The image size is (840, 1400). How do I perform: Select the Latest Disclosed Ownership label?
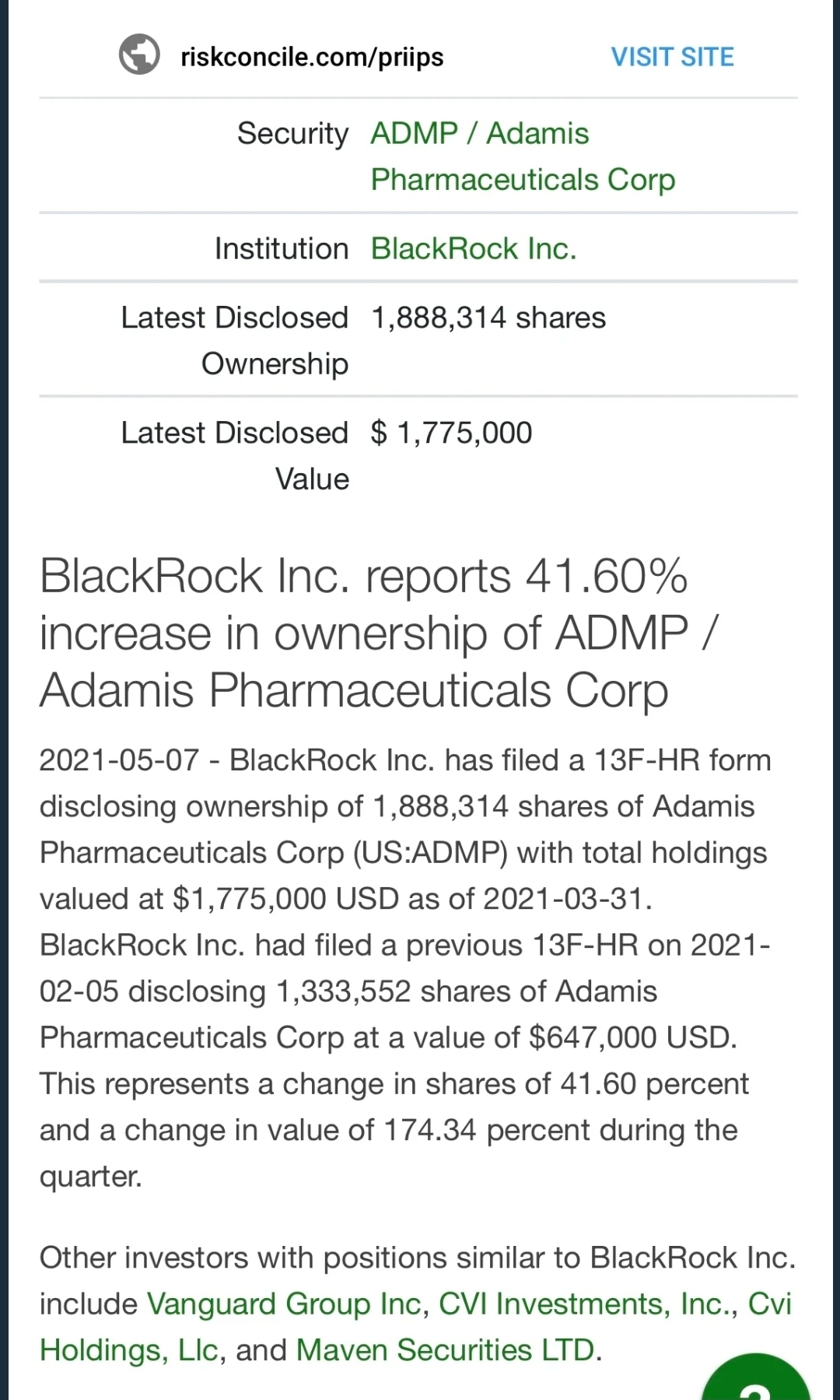pyautogui.click(x=234, y=341)
